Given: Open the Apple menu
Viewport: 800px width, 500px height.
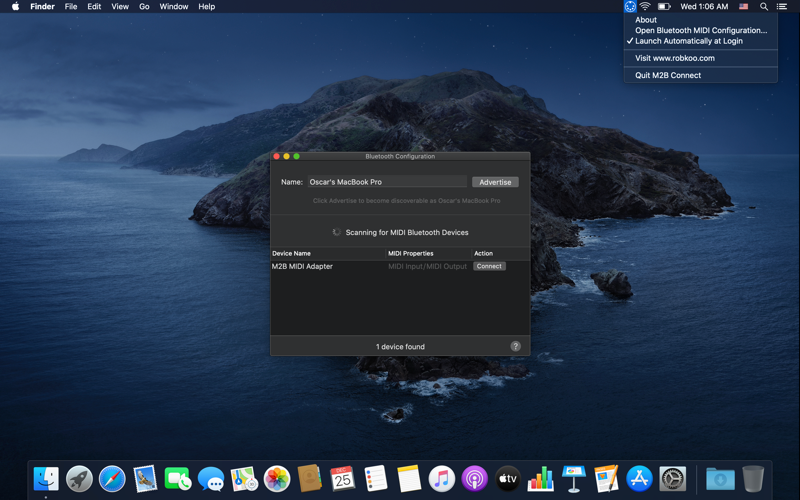Looking at the screenshot, I should 15,6.
